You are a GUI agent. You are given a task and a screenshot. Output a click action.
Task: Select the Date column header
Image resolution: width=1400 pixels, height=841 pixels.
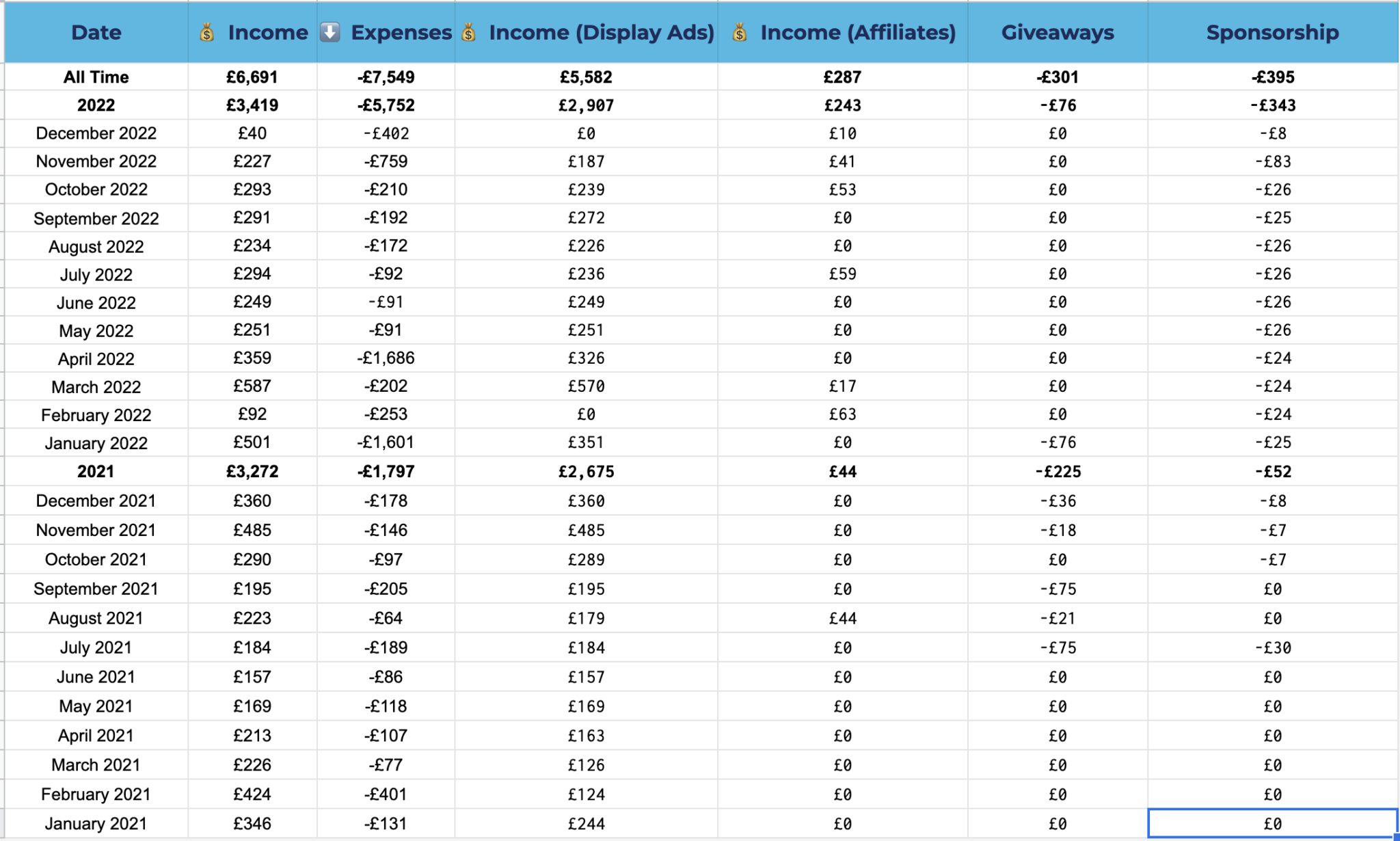click(x=96, y=32)
